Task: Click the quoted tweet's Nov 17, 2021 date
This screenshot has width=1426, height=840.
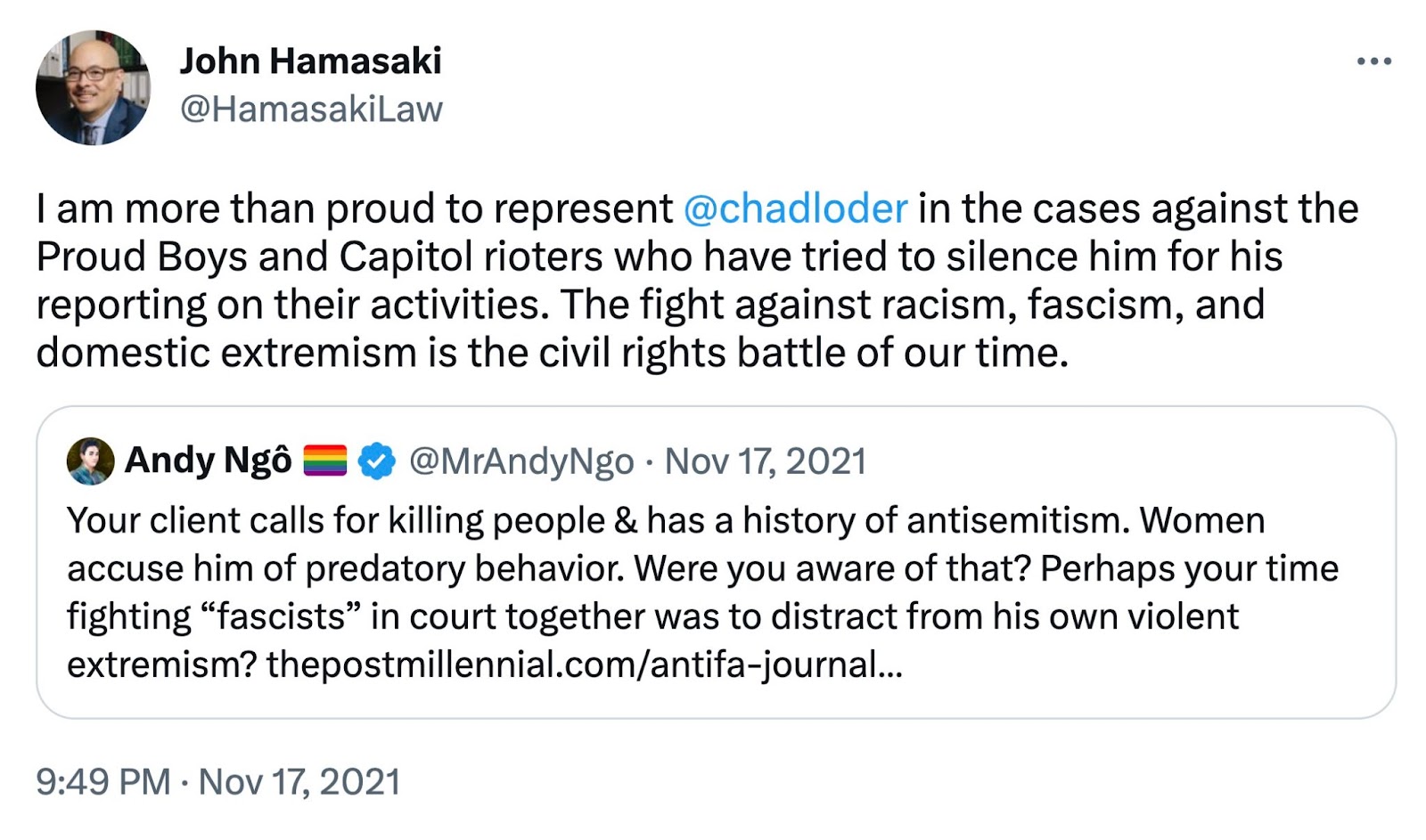Action: 766,461
